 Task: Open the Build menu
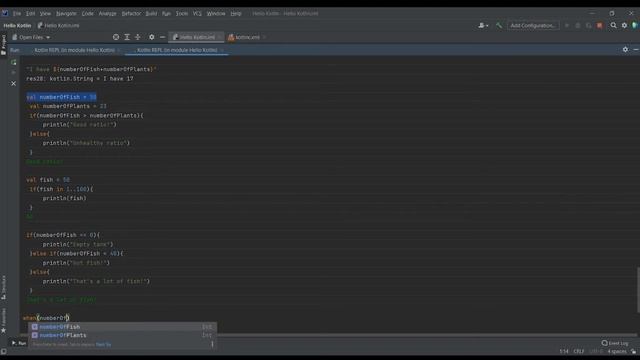[x=151, y=13]
